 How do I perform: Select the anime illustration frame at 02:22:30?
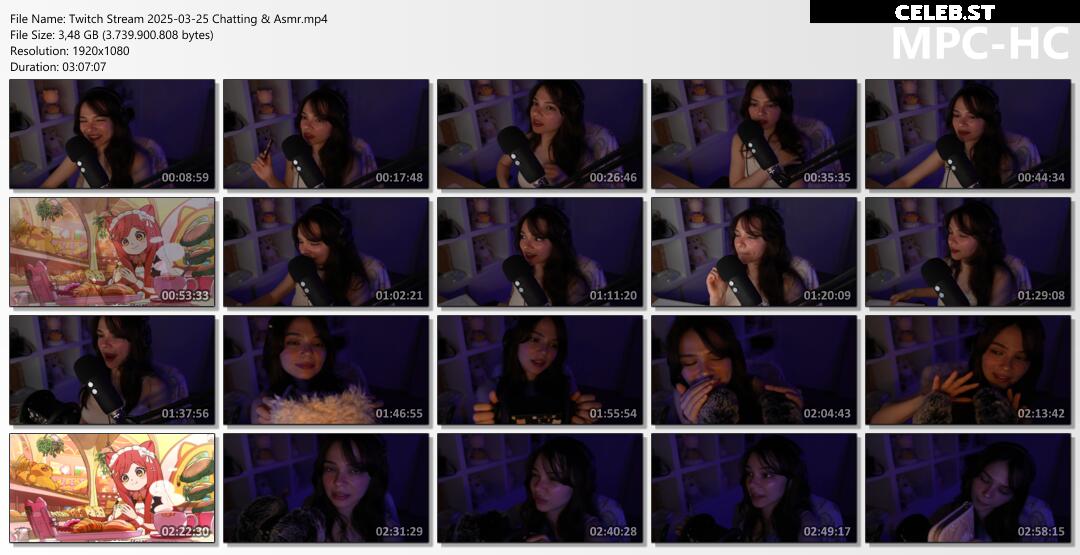point(112,488)
